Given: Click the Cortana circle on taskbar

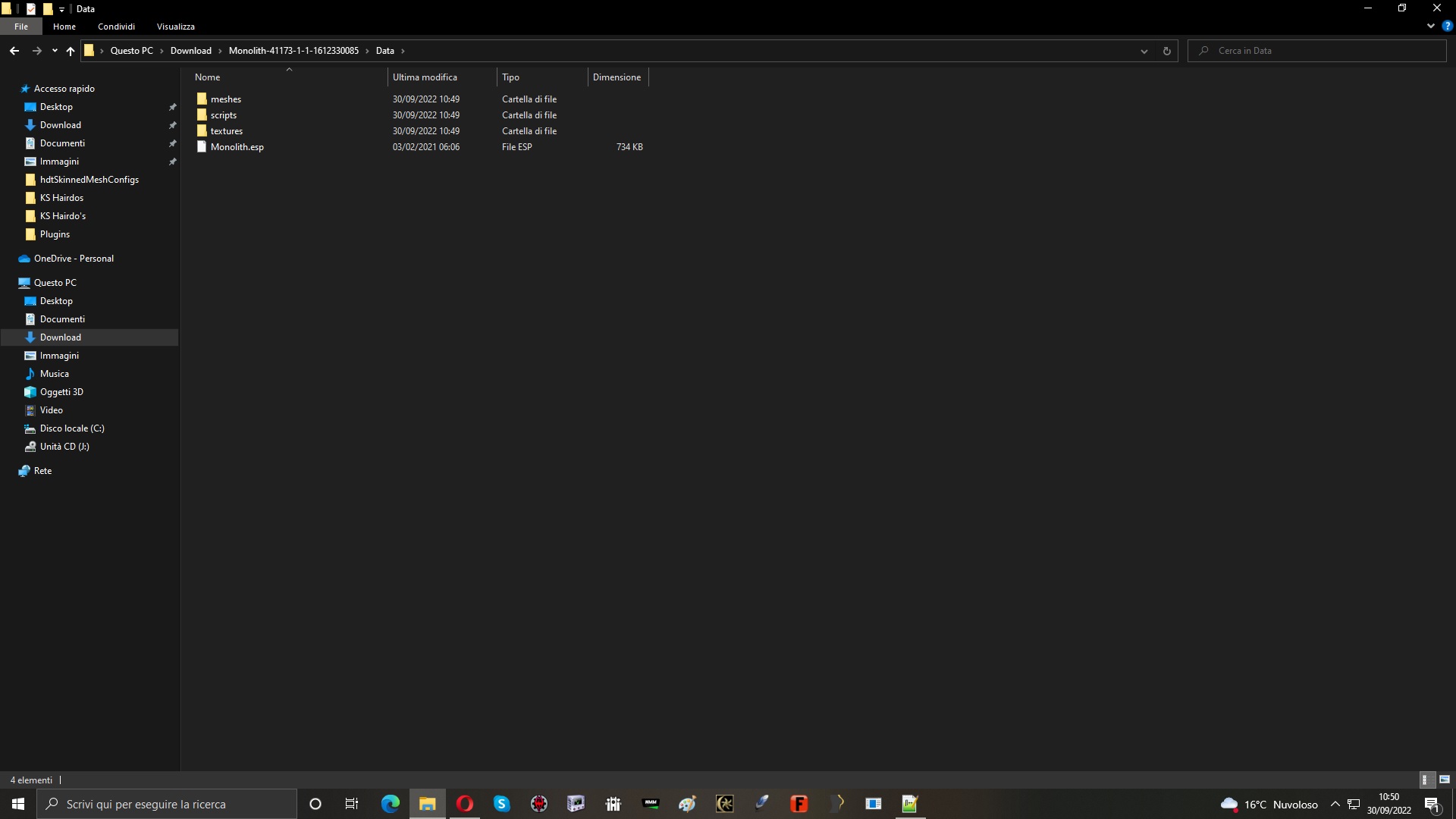Looking at the screenshot, I should 315,804.
